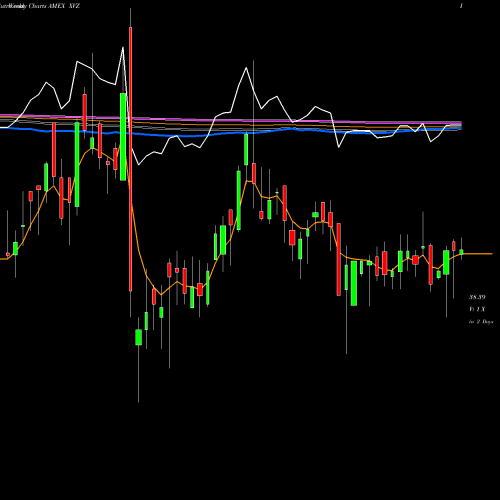Click the chart title mentioning AMEX XVZ
This screenshot has width=500, height=500.
pos(40,6)
